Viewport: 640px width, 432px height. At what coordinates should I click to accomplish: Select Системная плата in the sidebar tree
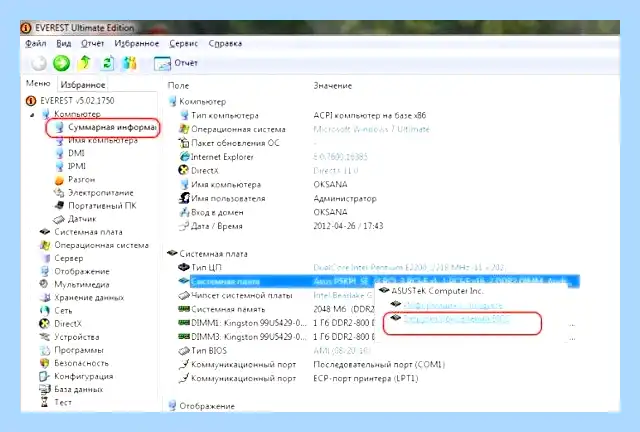pos(88,232)
